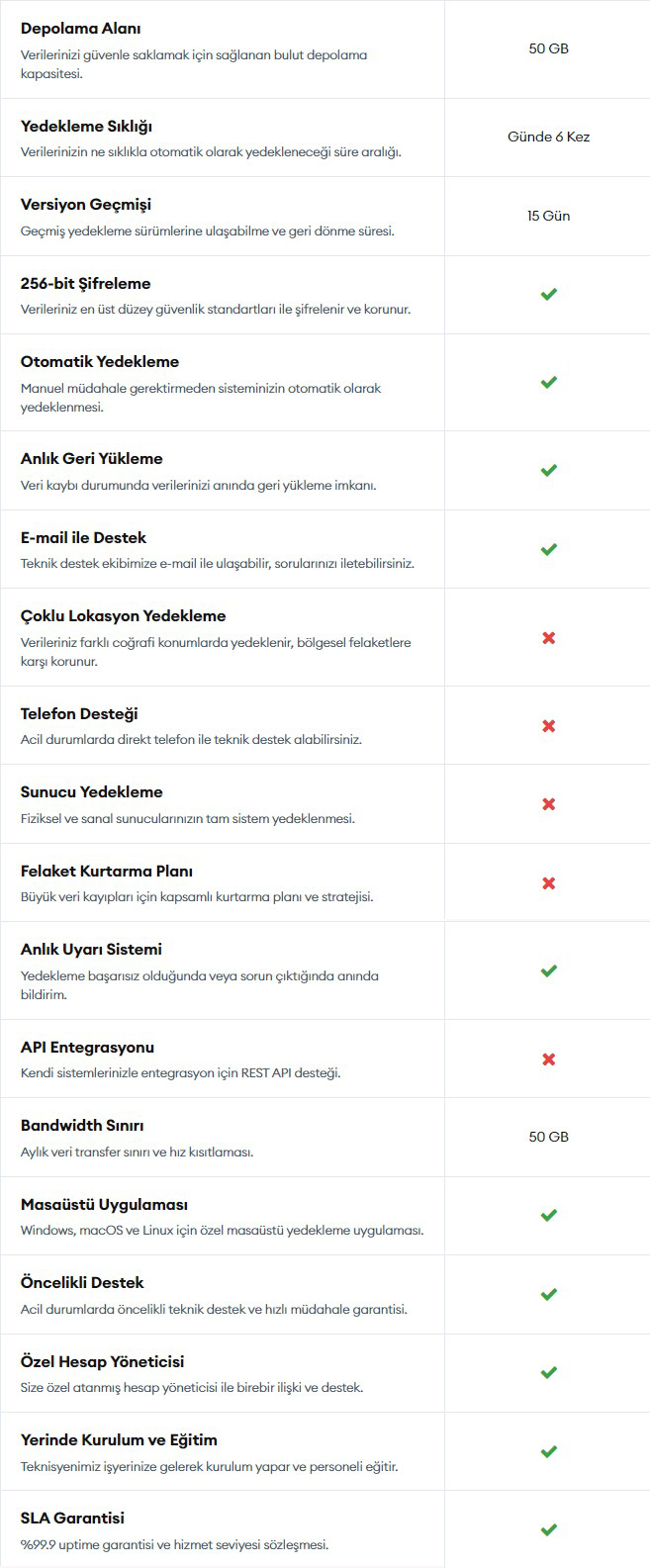This screenshot has width=650, height=1568.
Task: Click the 15 Gün version history value
Action: [x=549, y=216]
